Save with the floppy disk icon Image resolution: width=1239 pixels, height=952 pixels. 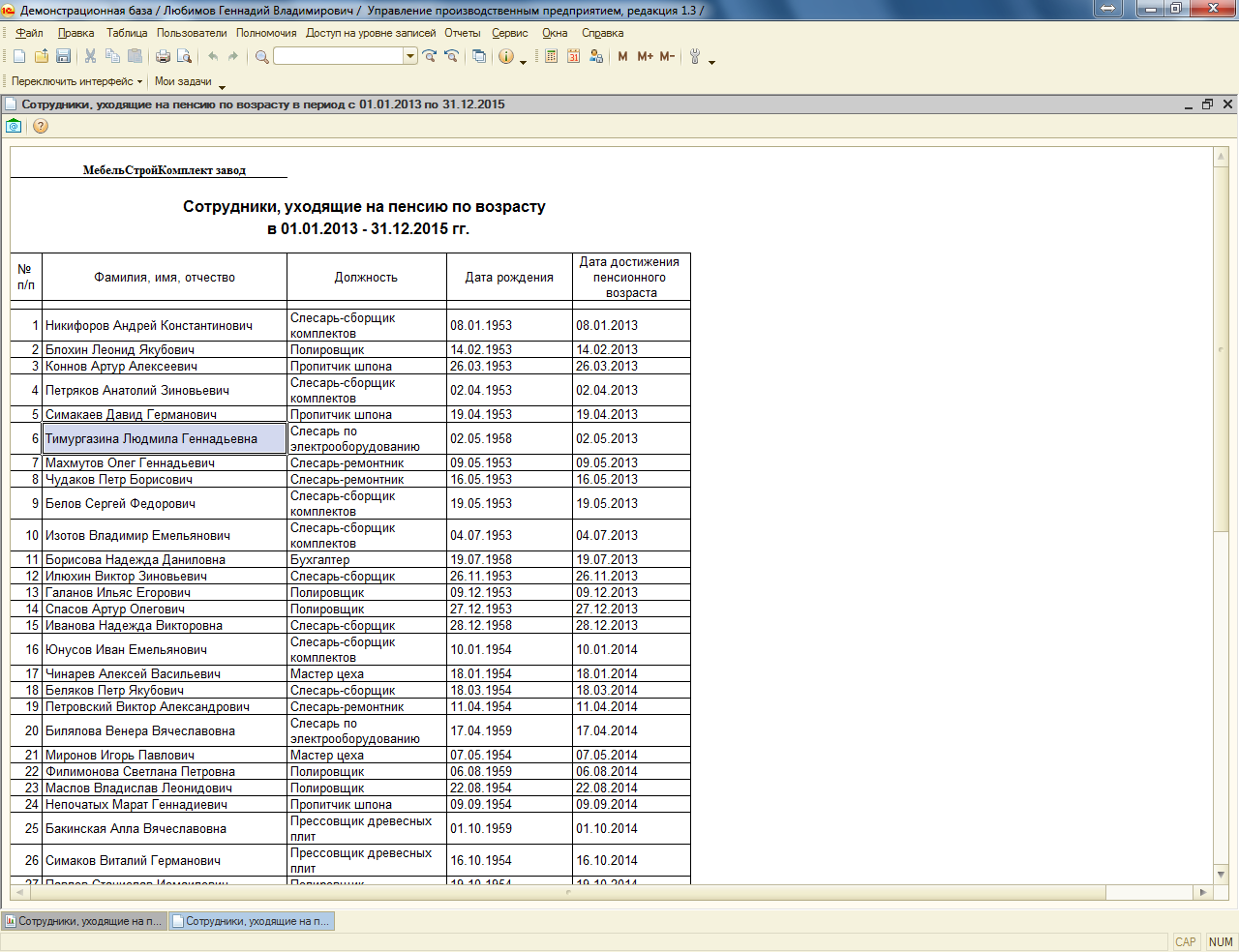point(63,57)
